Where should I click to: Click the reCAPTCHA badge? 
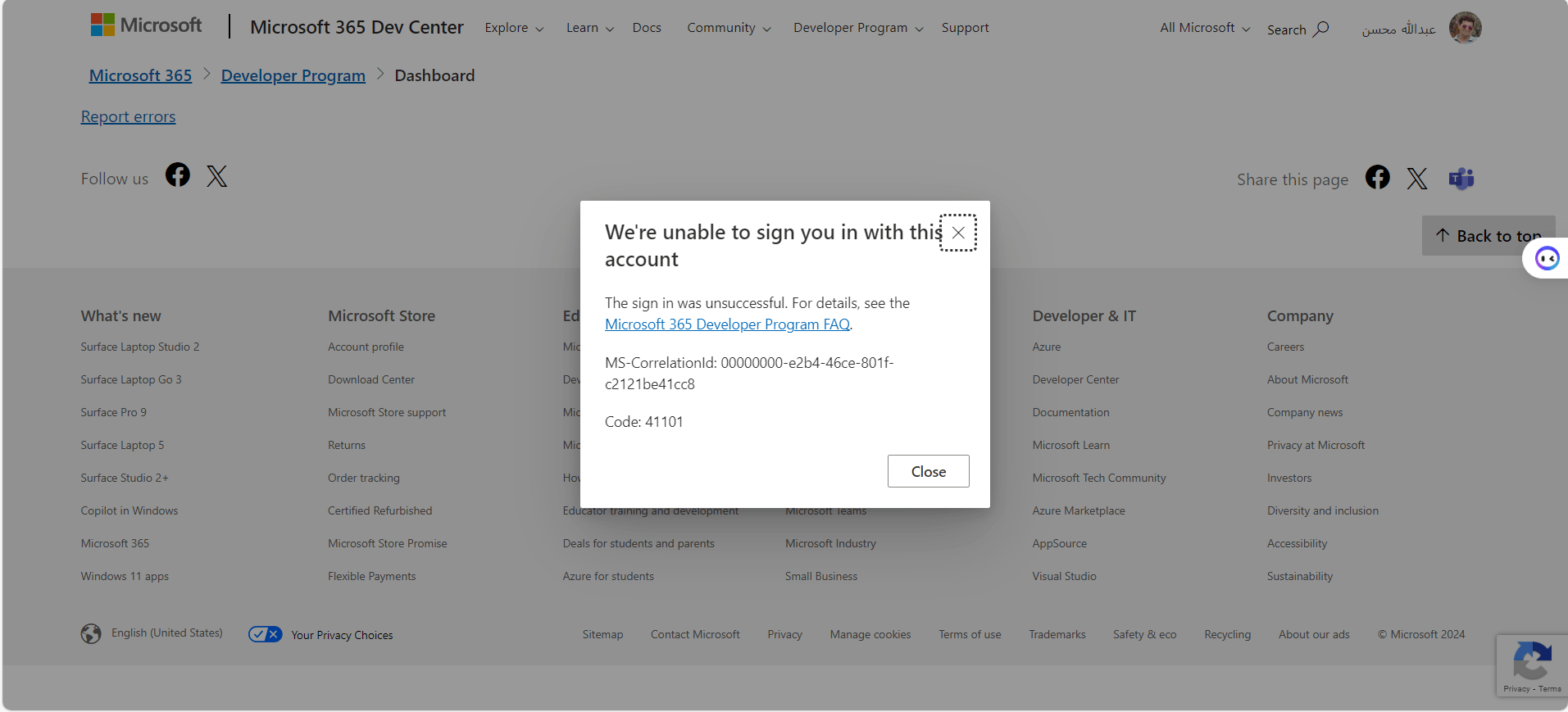coord(1532,666)
